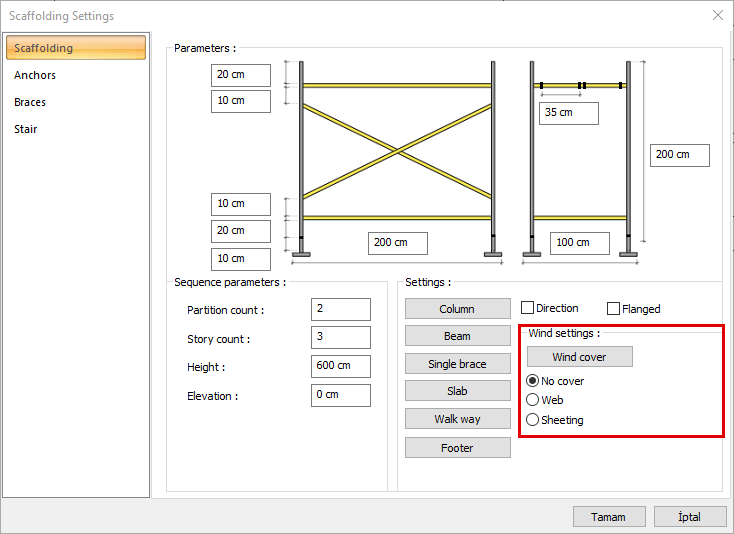Select the No cover radio option
Viewport: 734px width, 534px height.
(x=533, y=381)
